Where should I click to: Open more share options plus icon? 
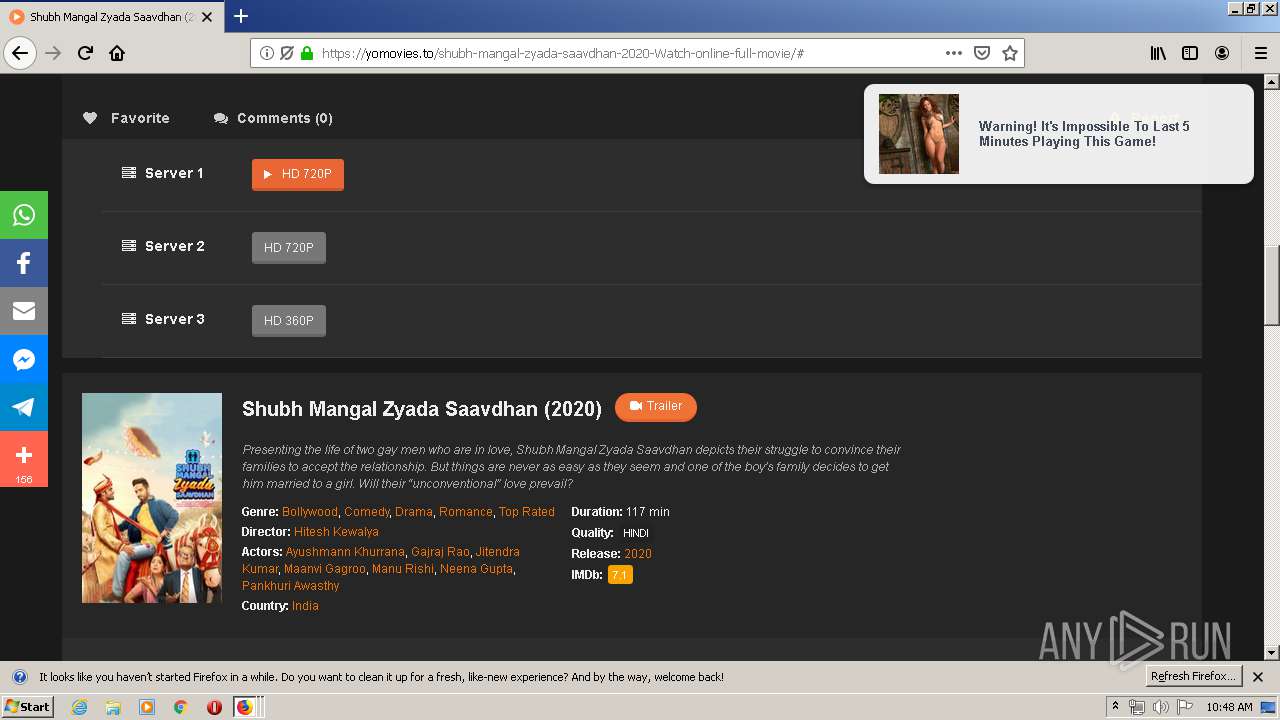(24, 459)
